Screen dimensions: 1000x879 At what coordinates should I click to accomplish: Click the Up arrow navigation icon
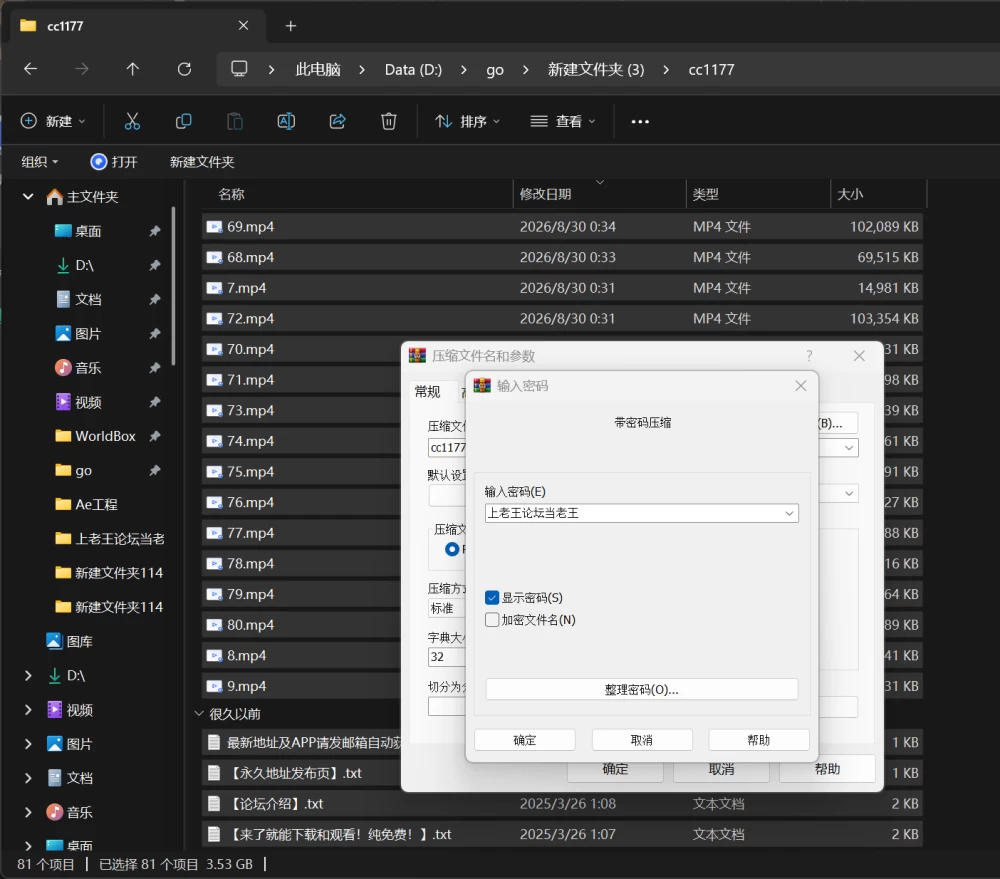pyautogui.click(x=133, y=69)
